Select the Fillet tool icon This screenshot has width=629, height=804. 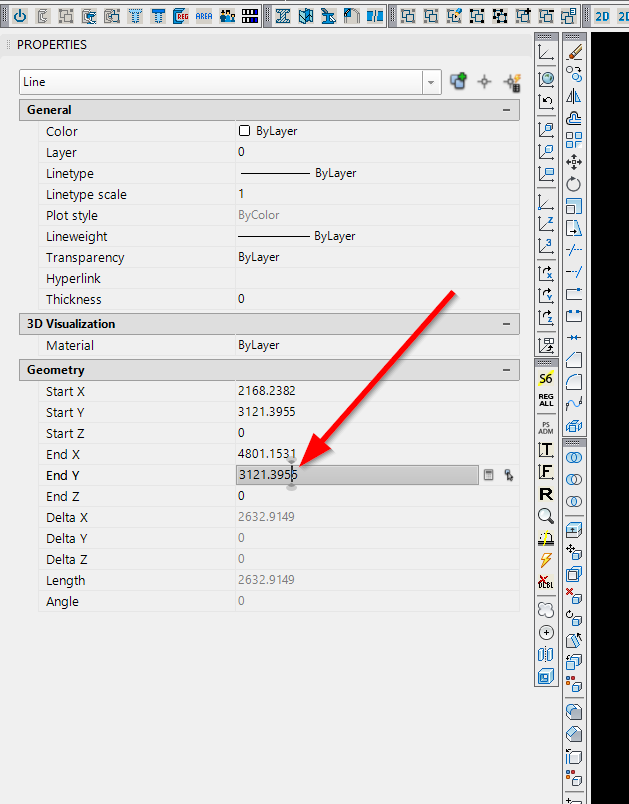(x=574, y=382)
